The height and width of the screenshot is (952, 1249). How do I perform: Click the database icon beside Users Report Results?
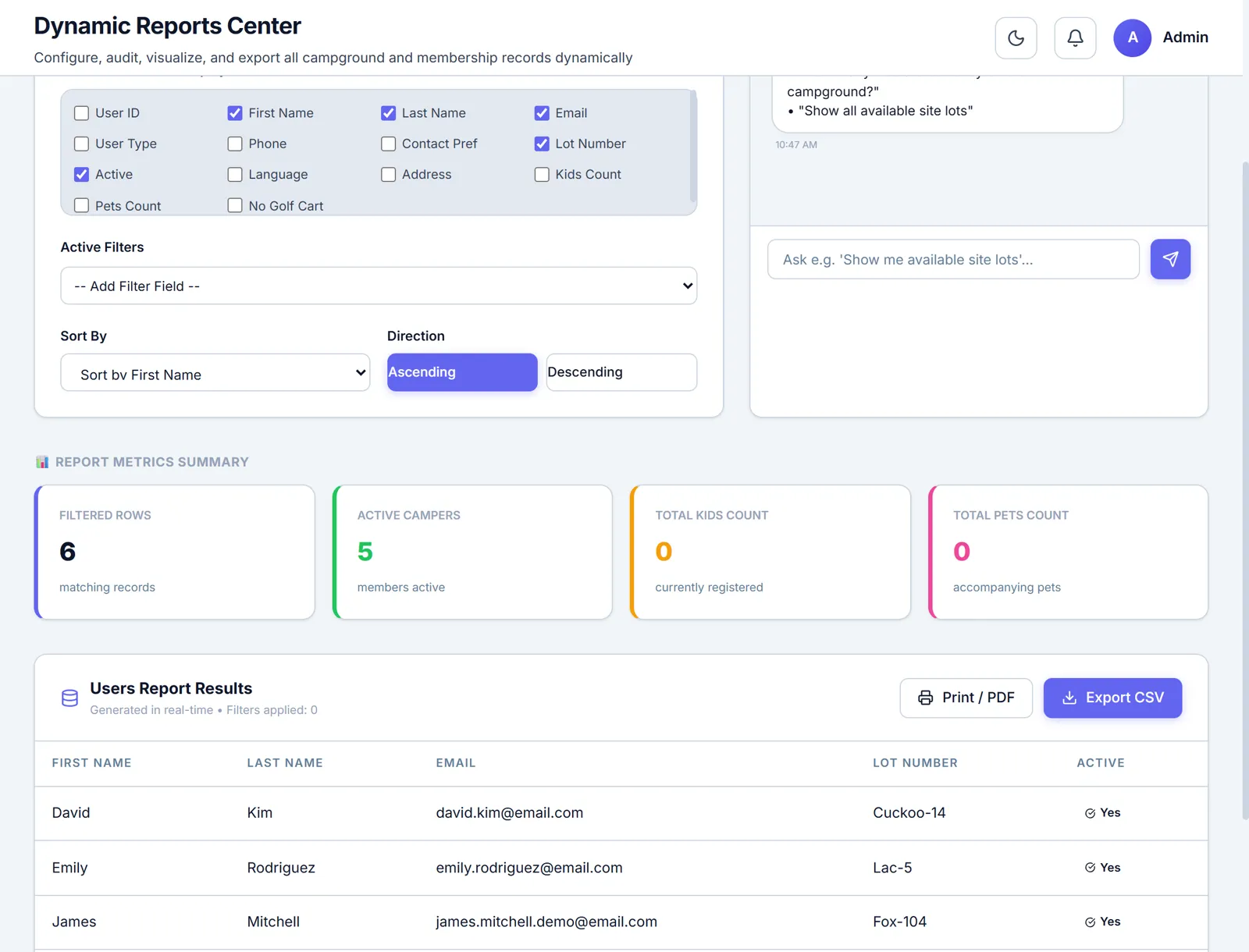[69, 698]
